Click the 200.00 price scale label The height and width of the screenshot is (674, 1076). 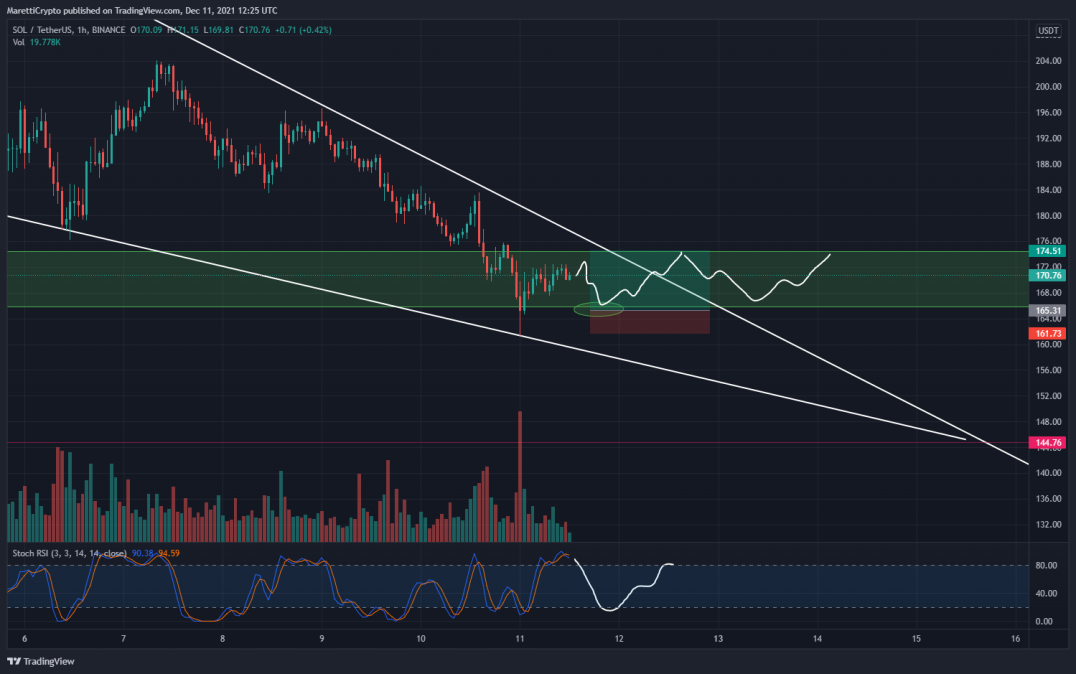coord(1048,87)
